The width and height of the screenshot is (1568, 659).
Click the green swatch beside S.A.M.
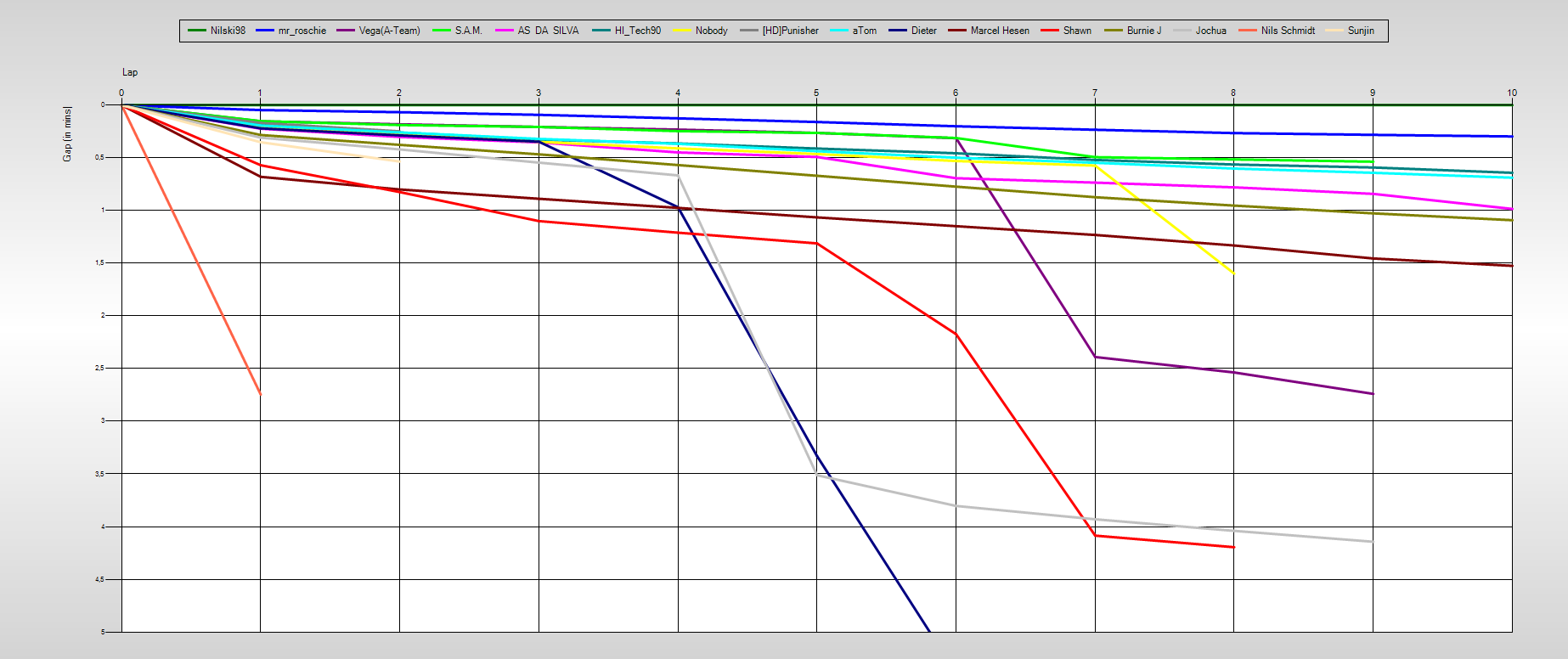(x=442, y=31)
